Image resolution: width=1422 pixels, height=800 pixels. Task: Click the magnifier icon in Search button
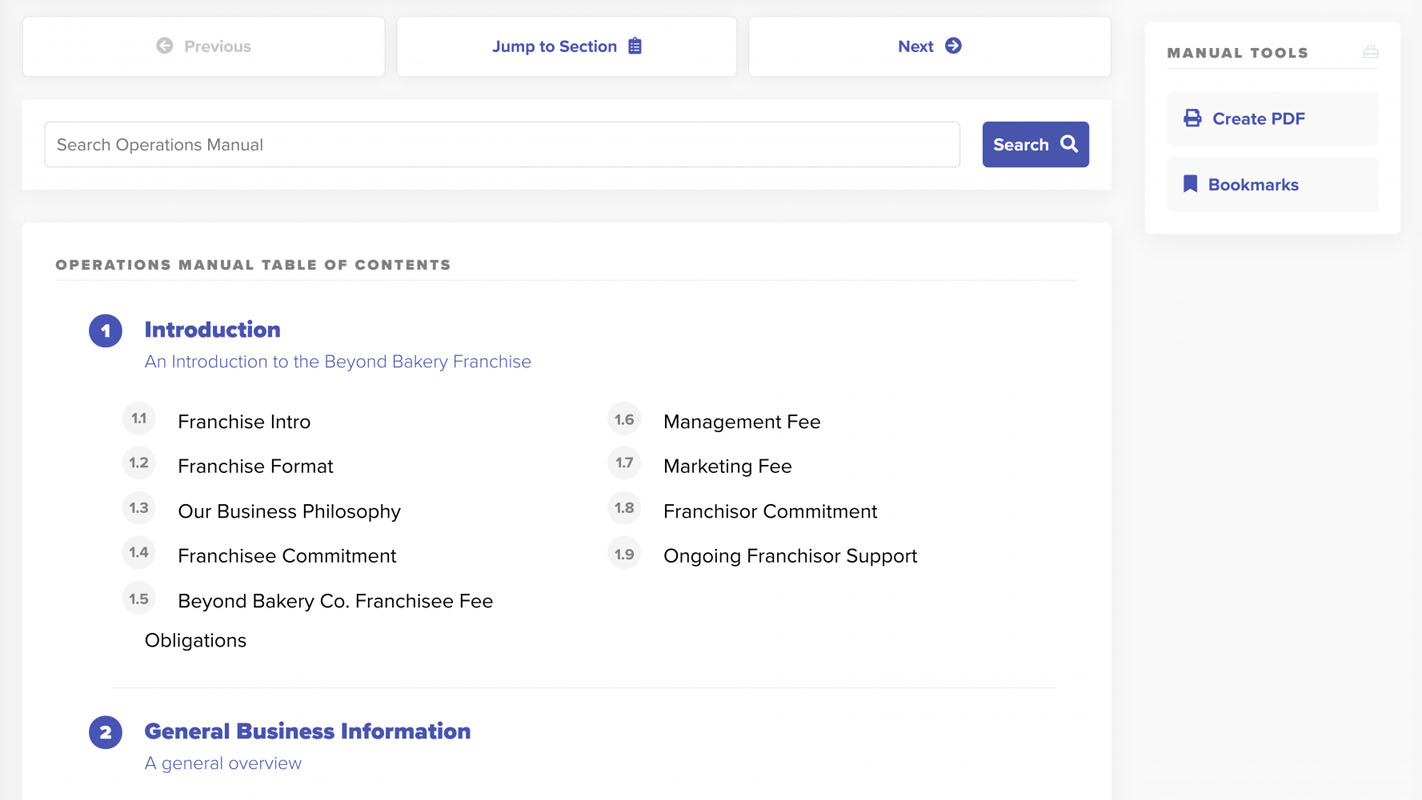point(1069,144)
